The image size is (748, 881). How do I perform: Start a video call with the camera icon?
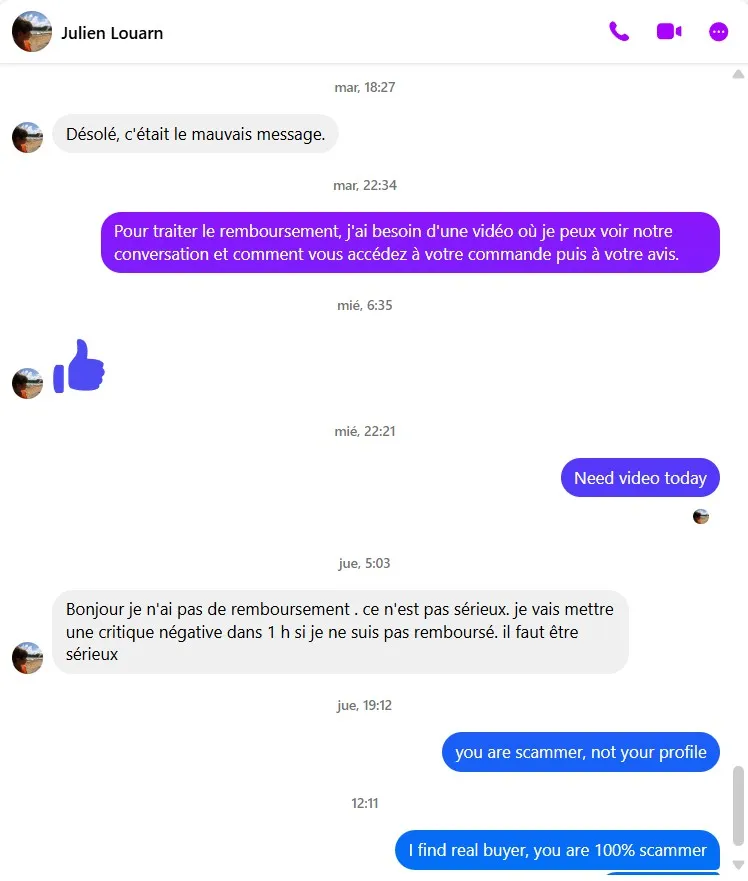click(x=669, y=31)
